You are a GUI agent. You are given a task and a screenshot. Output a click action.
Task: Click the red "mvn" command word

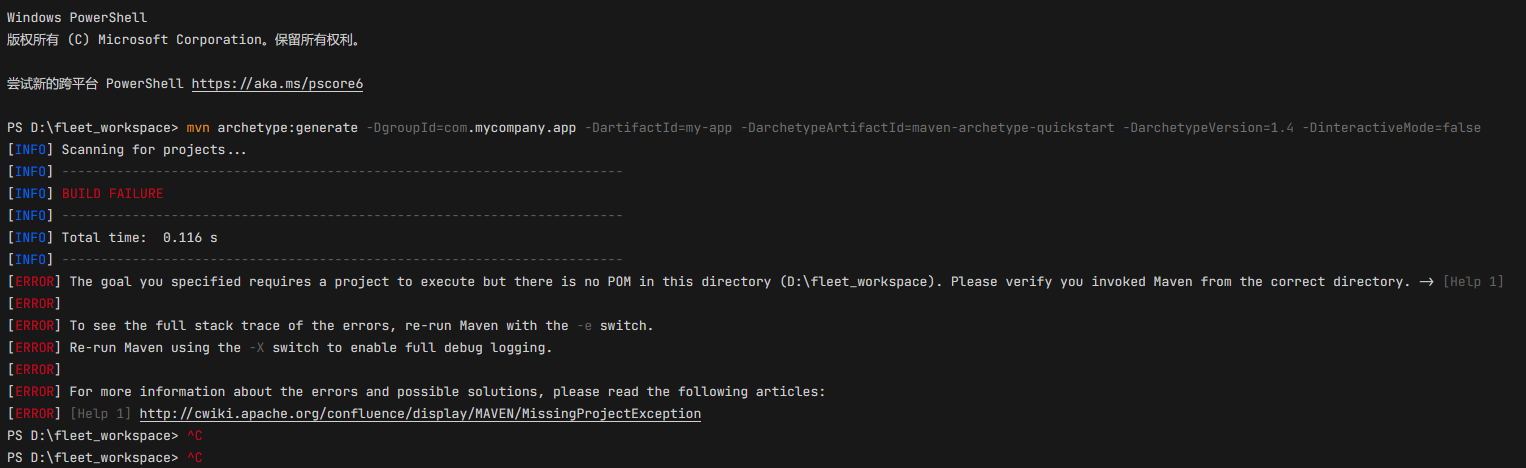197,128
